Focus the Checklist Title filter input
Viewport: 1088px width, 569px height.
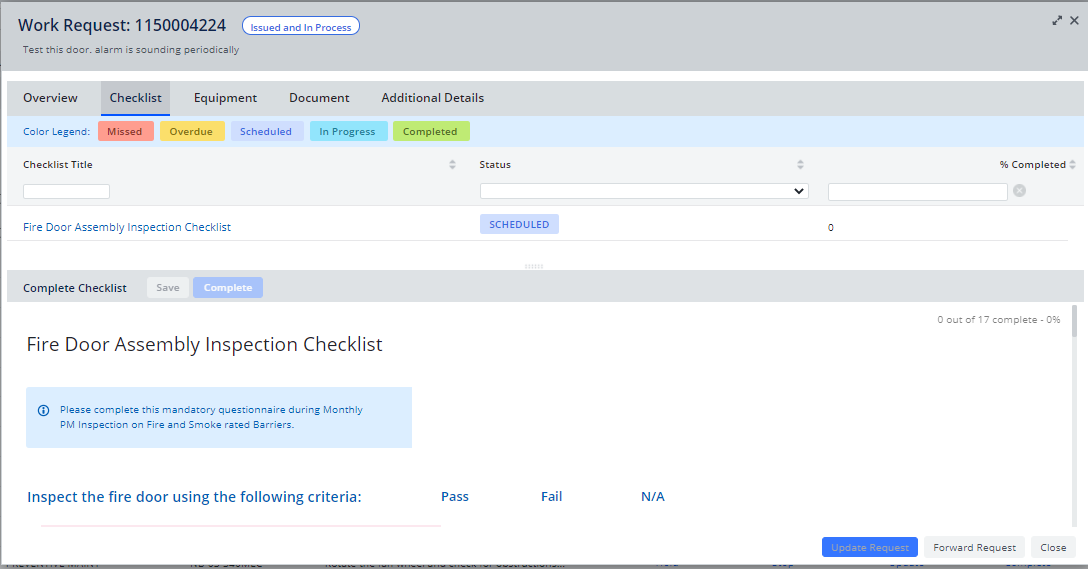point(66,191)
